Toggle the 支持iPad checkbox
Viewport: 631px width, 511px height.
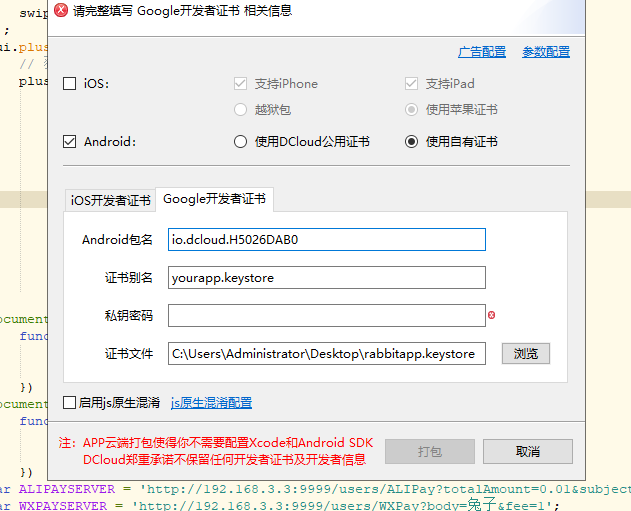point(411,84)
